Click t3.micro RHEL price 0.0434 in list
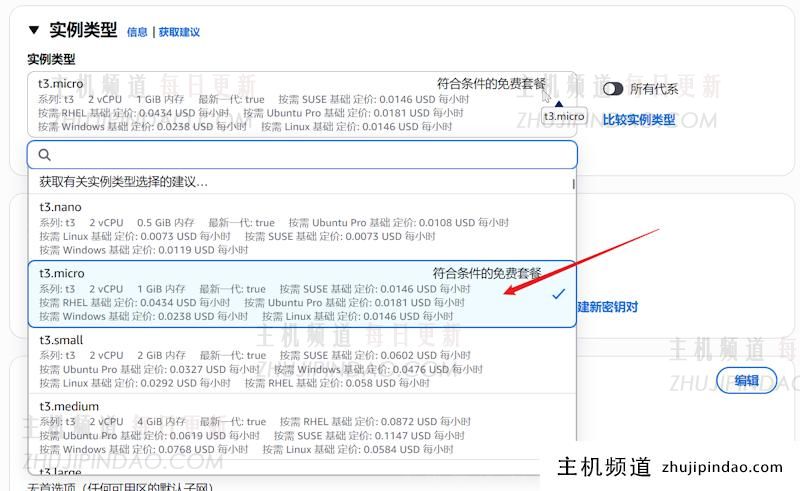This screenshot has width=800, height=491. pyautogui.click(x=135, y=303)
